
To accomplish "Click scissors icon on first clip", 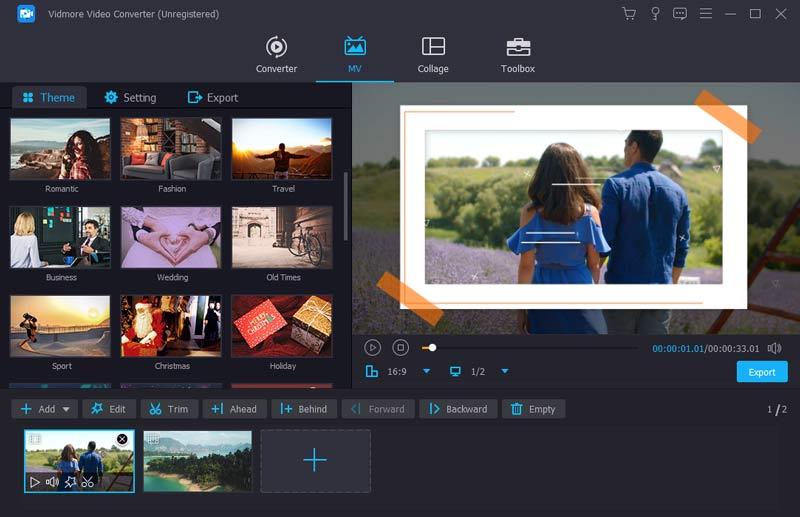I will click(87, 482).
